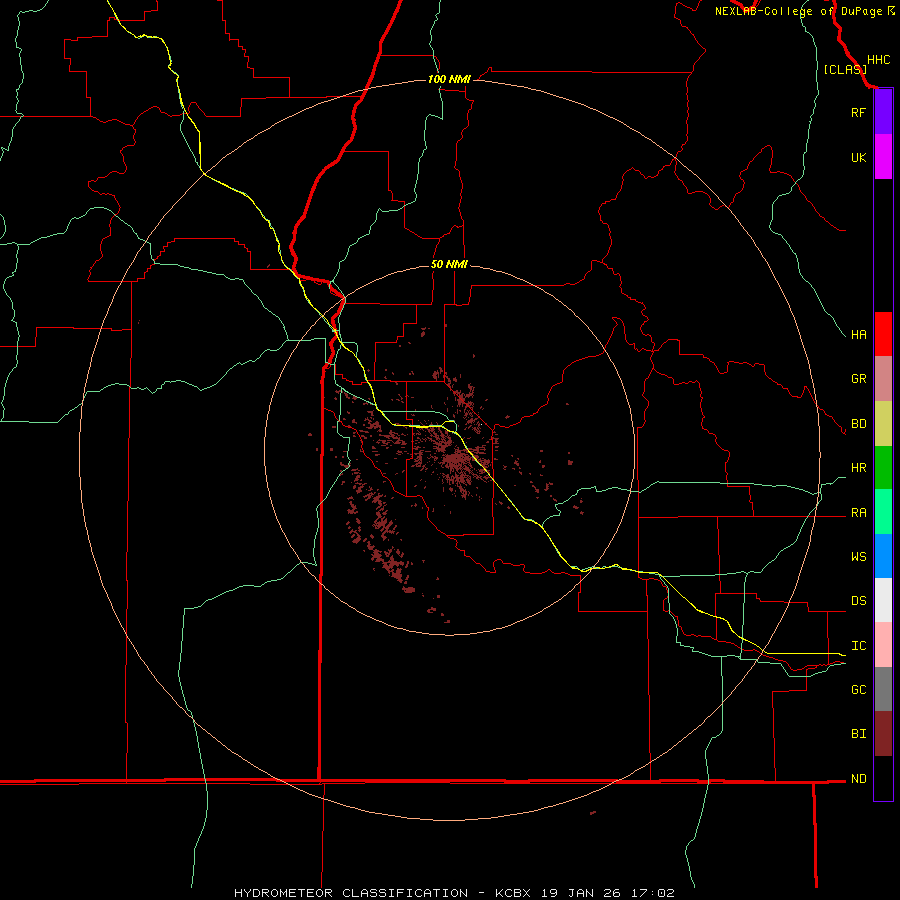Click the 'HA' legend label

point(858,334)
